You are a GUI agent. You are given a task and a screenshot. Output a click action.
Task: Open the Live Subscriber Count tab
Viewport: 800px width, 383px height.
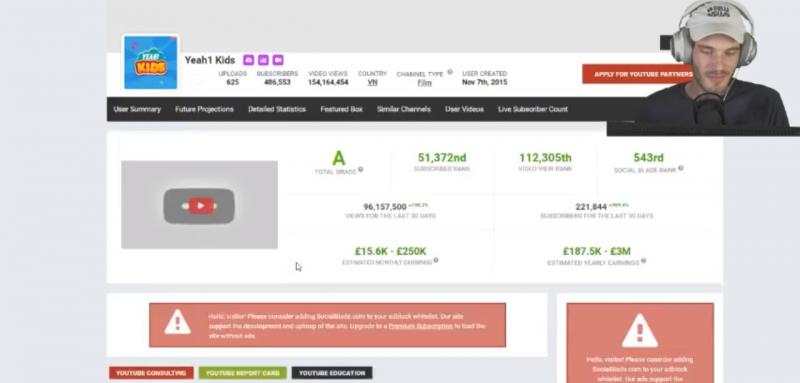coord(533,109)
